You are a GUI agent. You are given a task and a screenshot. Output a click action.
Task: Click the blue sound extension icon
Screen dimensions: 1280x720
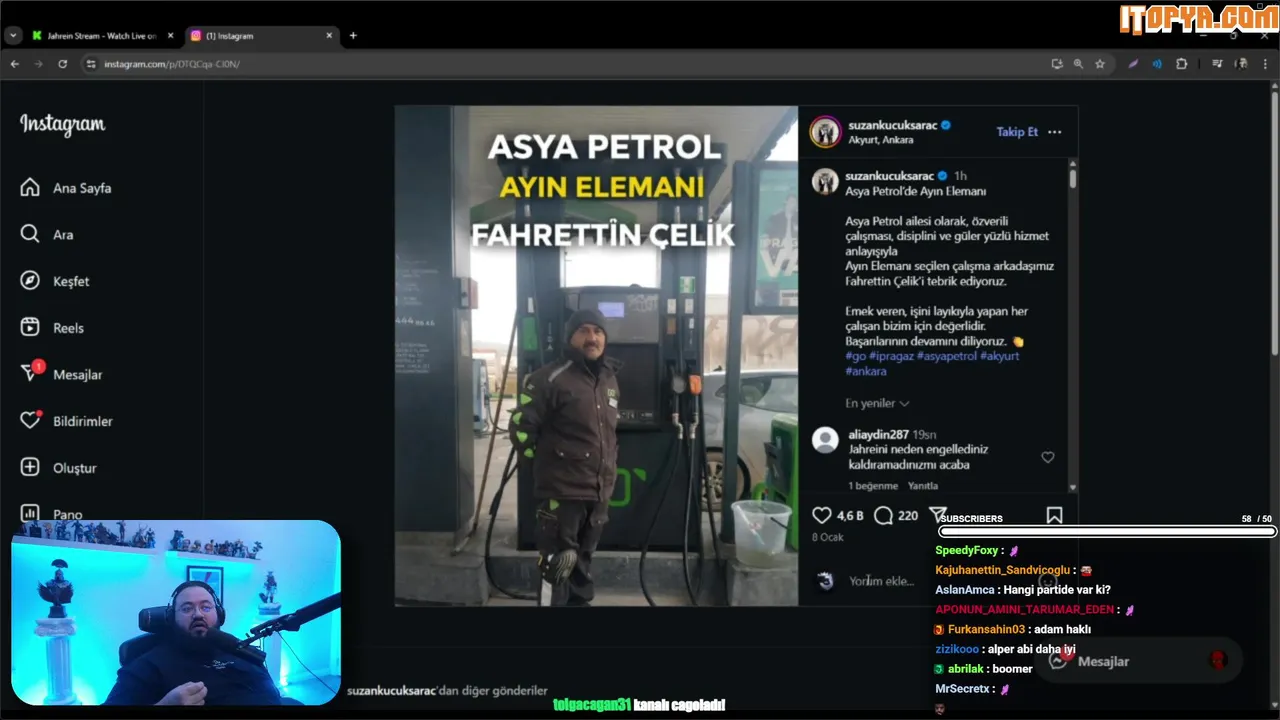(1157, 64)
